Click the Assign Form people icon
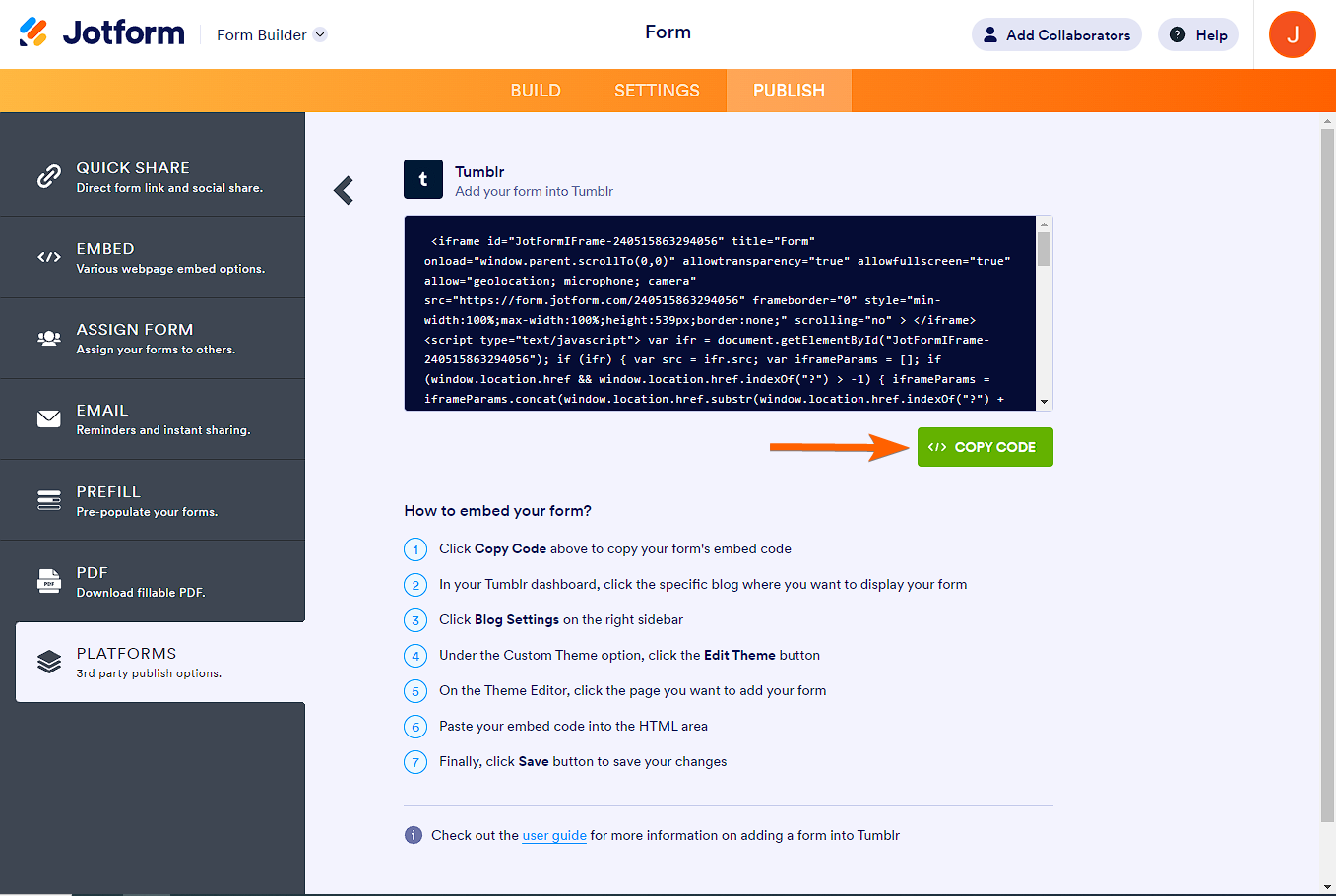The image size is (1336, 896). click(49, 338)
